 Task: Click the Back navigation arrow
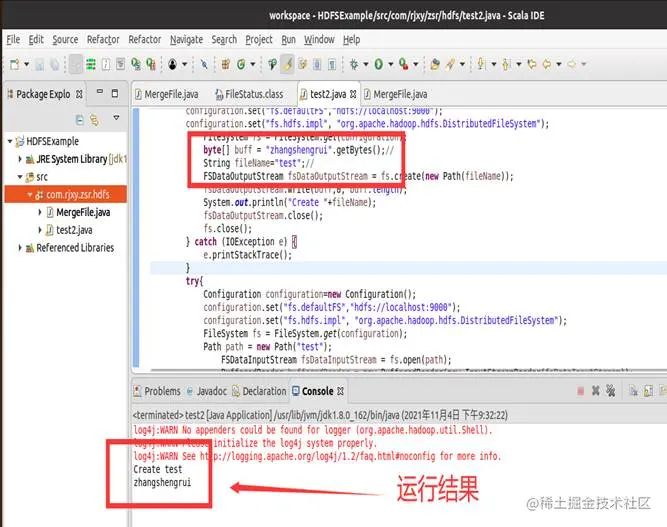[x=547, y=64]
